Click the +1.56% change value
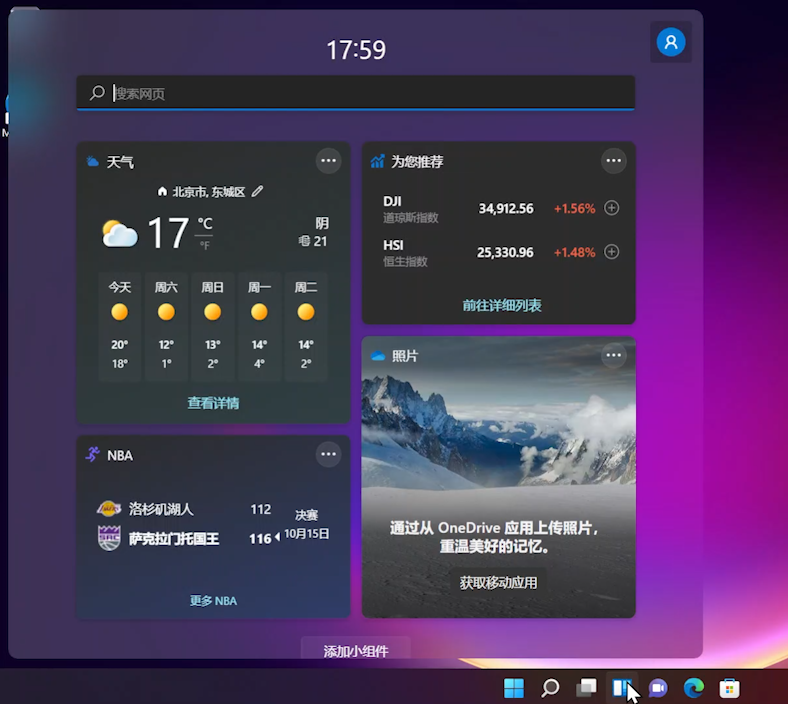Screen dimensions: 788x704 point(574,209)
